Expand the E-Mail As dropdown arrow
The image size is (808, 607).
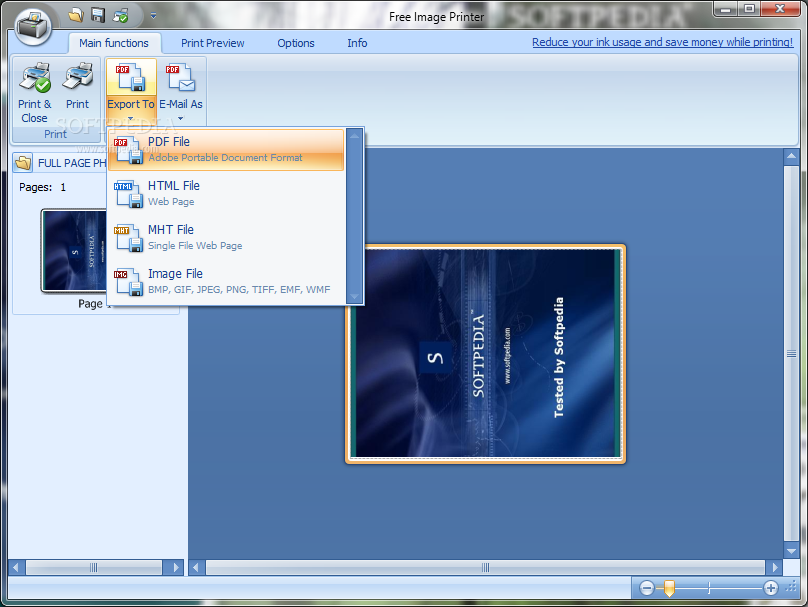pos(180,119)
